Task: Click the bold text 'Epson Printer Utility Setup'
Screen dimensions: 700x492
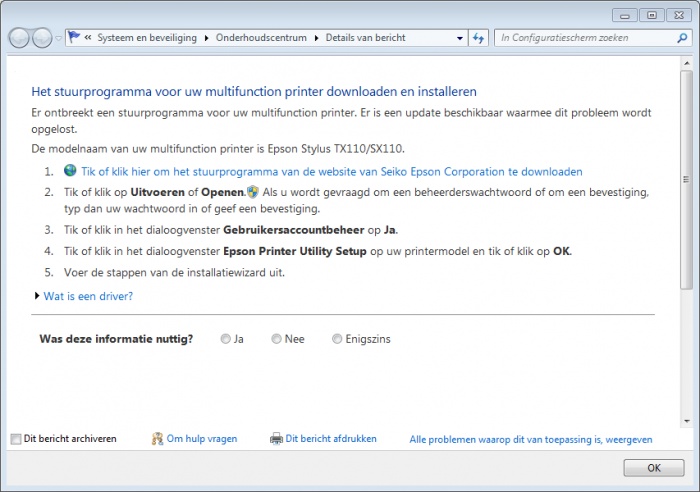Action: click(295, 251)
